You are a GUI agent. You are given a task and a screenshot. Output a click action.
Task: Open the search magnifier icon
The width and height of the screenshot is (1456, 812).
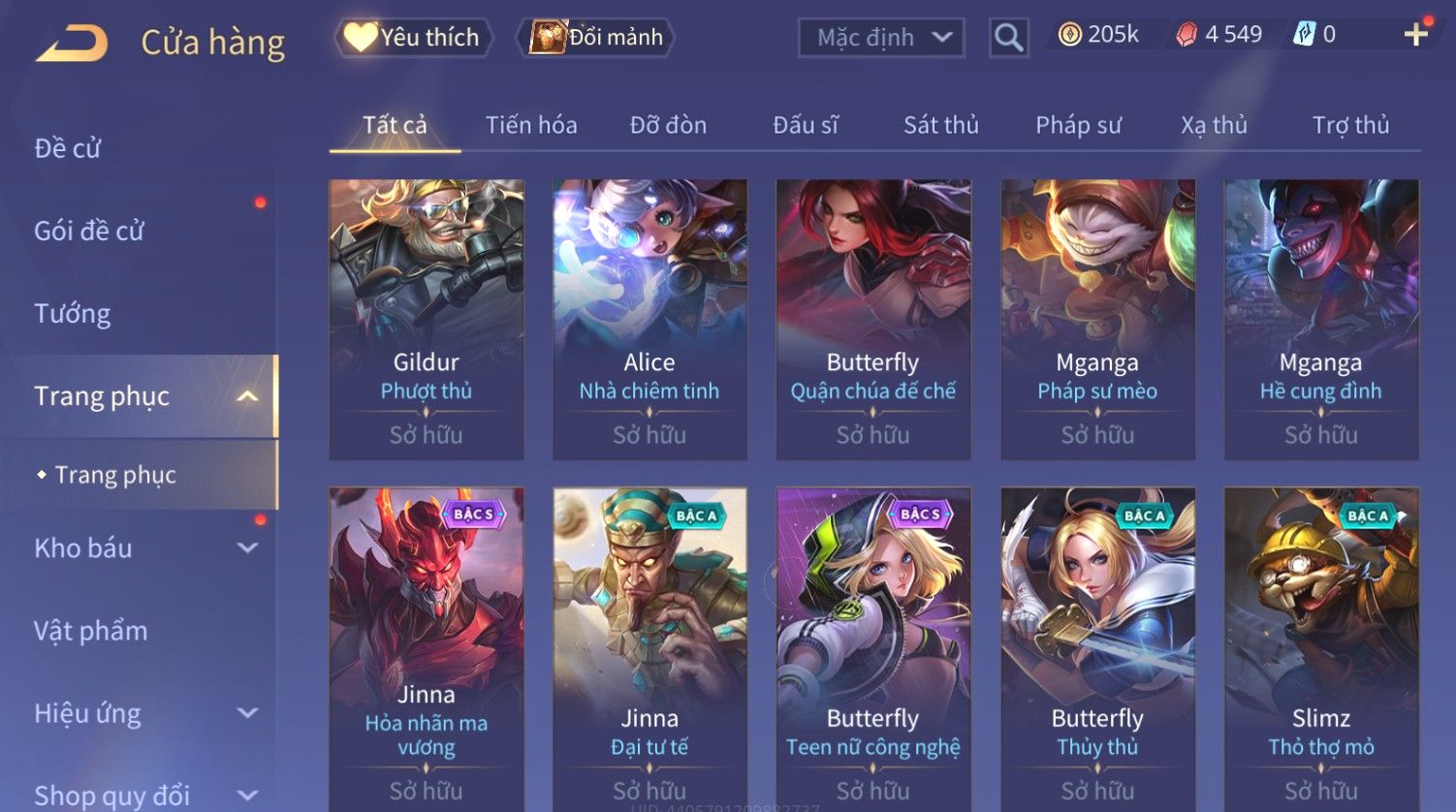pos(1008,38)
